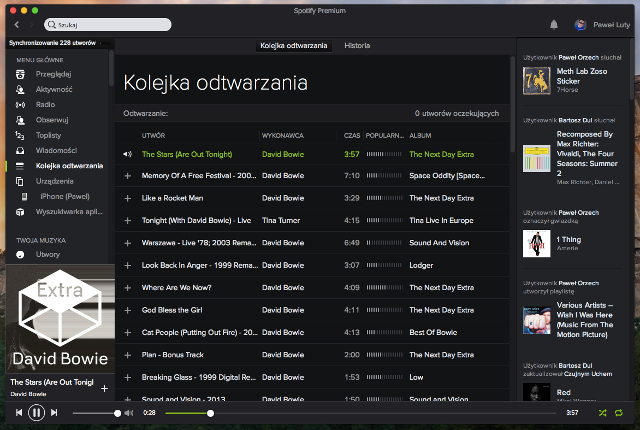This screenshot has width=640, height=430.
Task: Click the track list scrollbar
Action: coord(513,104)
